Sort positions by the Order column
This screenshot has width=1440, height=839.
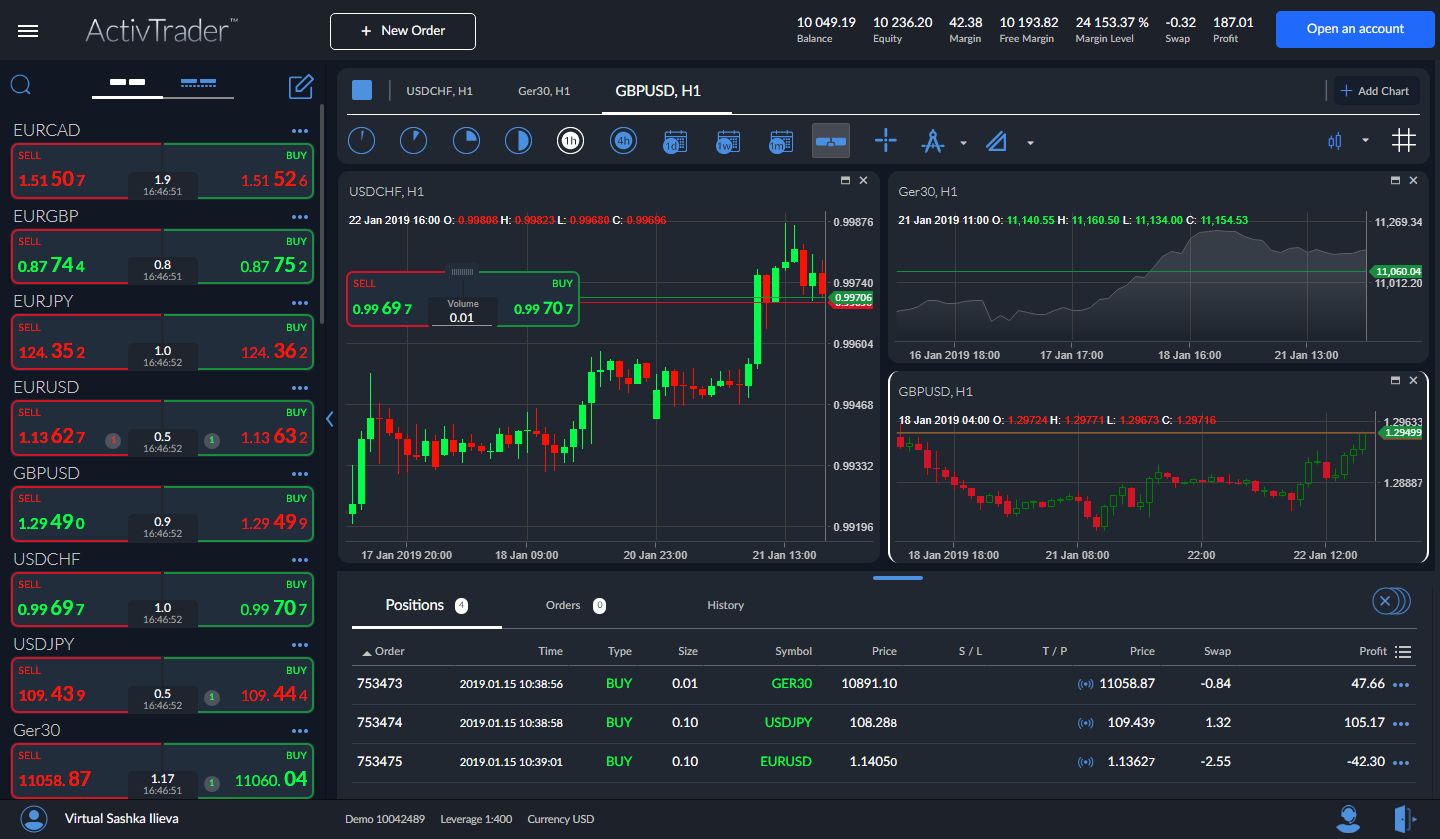pos(384,651)
